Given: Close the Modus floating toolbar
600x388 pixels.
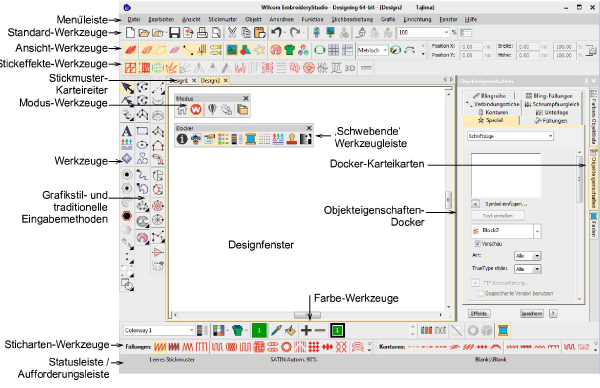Looking at the screenshot, I should (246, 99).
